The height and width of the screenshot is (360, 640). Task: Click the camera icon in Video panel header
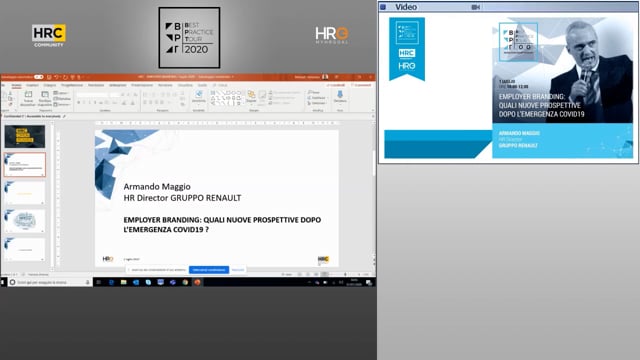click(x=476, y=7)
